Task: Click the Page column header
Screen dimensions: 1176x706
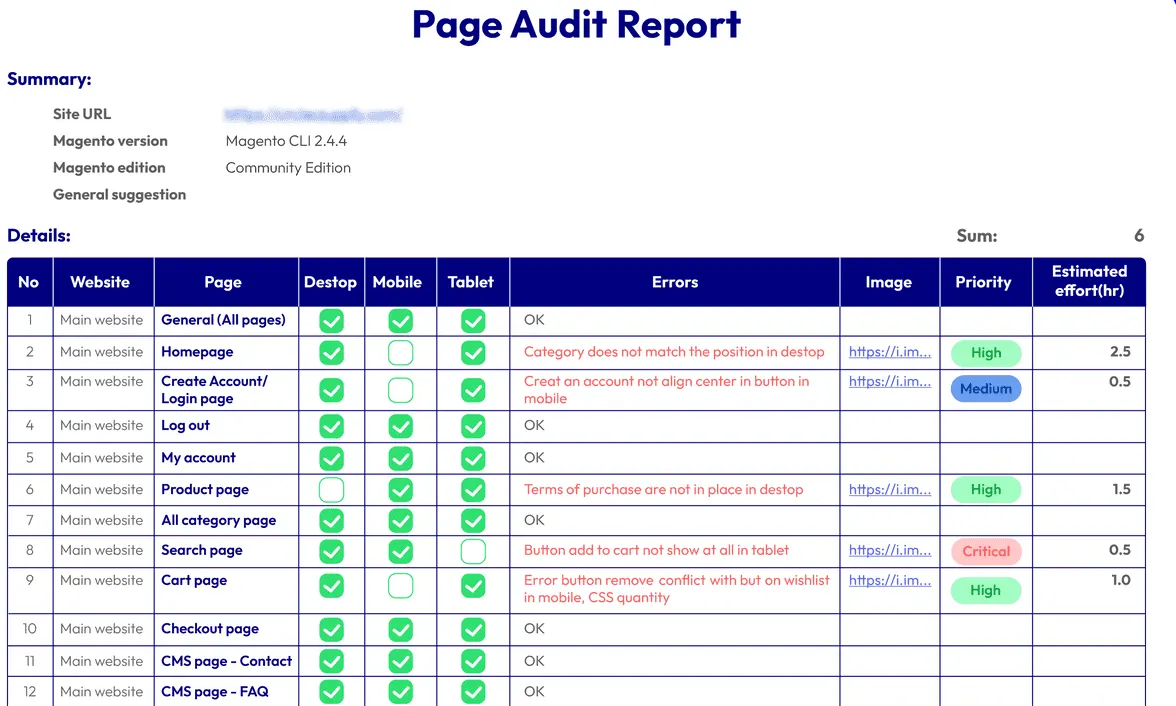Action: coord(226,282)
